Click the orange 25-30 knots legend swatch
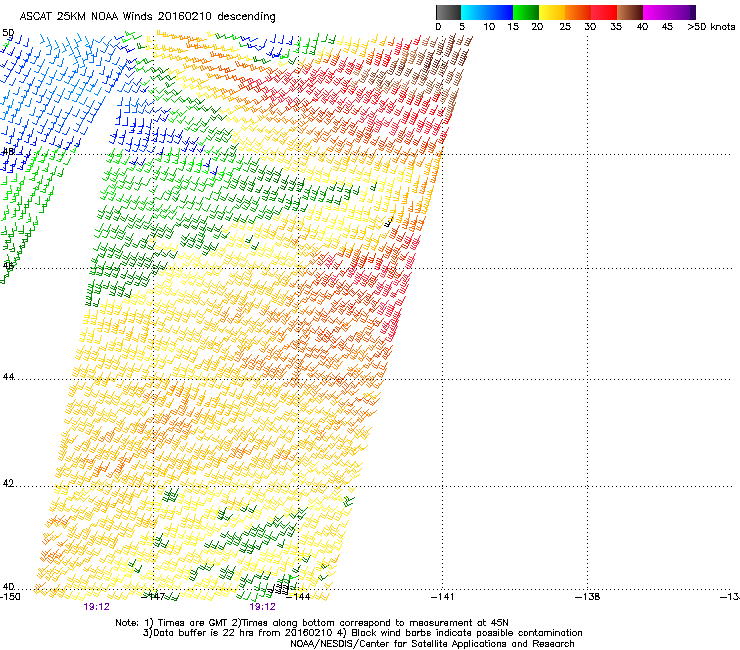Screen dimensions: 740x650 pos(578,12)
